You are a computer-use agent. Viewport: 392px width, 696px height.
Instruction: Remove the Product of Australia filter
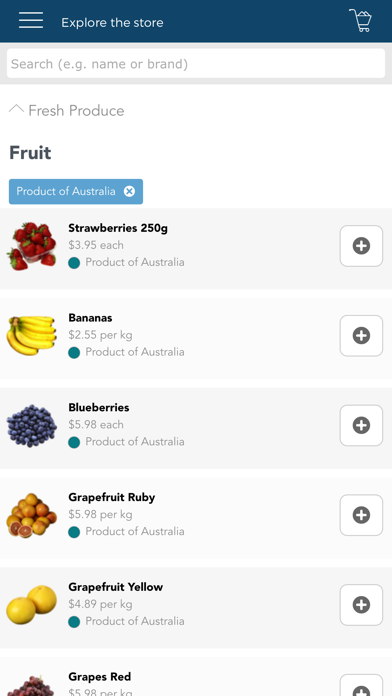[129, 191]
